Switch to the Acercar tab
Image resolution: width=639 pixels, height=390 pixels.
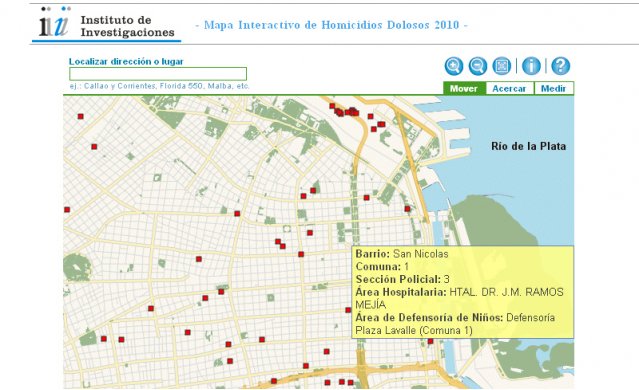pyautogui.click(x=509, y=88)
